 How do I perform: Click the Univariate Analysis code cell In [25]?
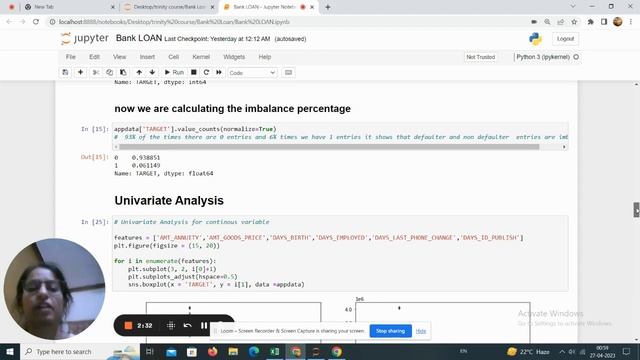pyautogui.click(x=340, y=253)
